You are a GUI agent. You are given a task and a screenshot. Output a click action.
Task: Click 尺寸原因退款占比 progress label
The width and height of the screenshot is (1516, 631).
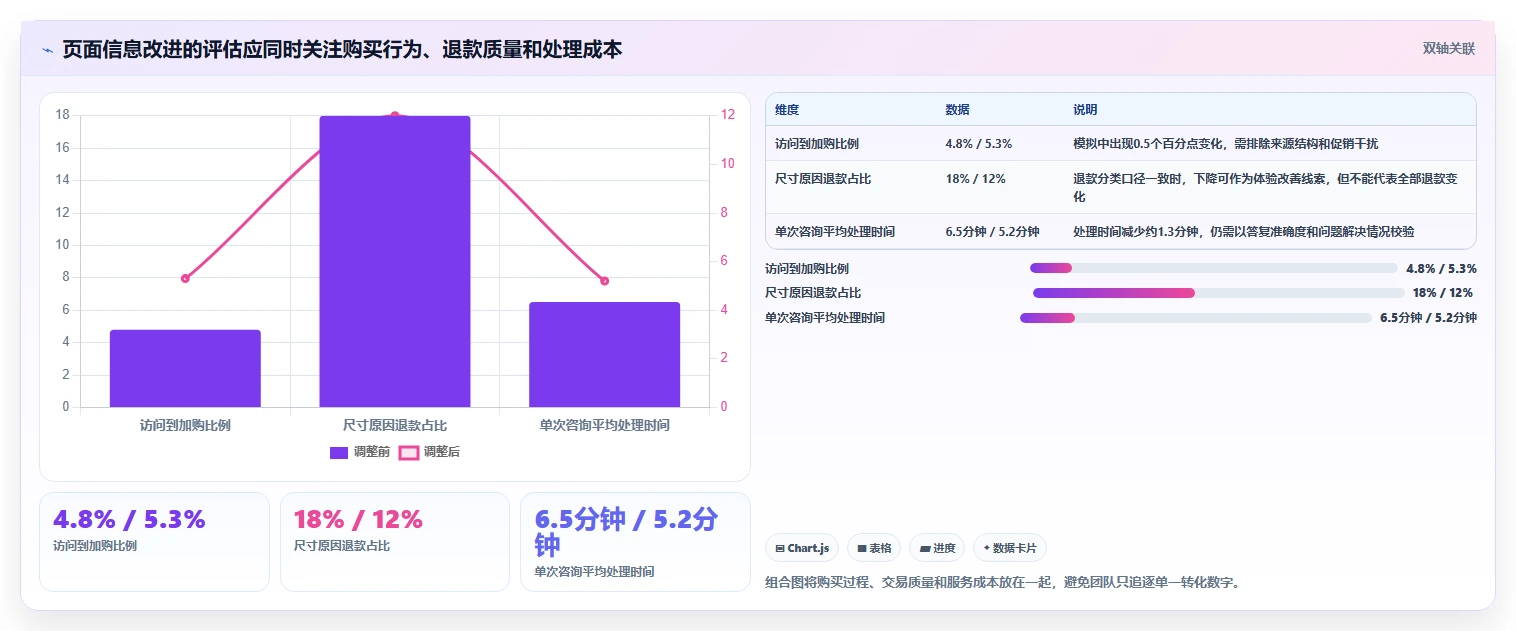(x=813, y=293)
